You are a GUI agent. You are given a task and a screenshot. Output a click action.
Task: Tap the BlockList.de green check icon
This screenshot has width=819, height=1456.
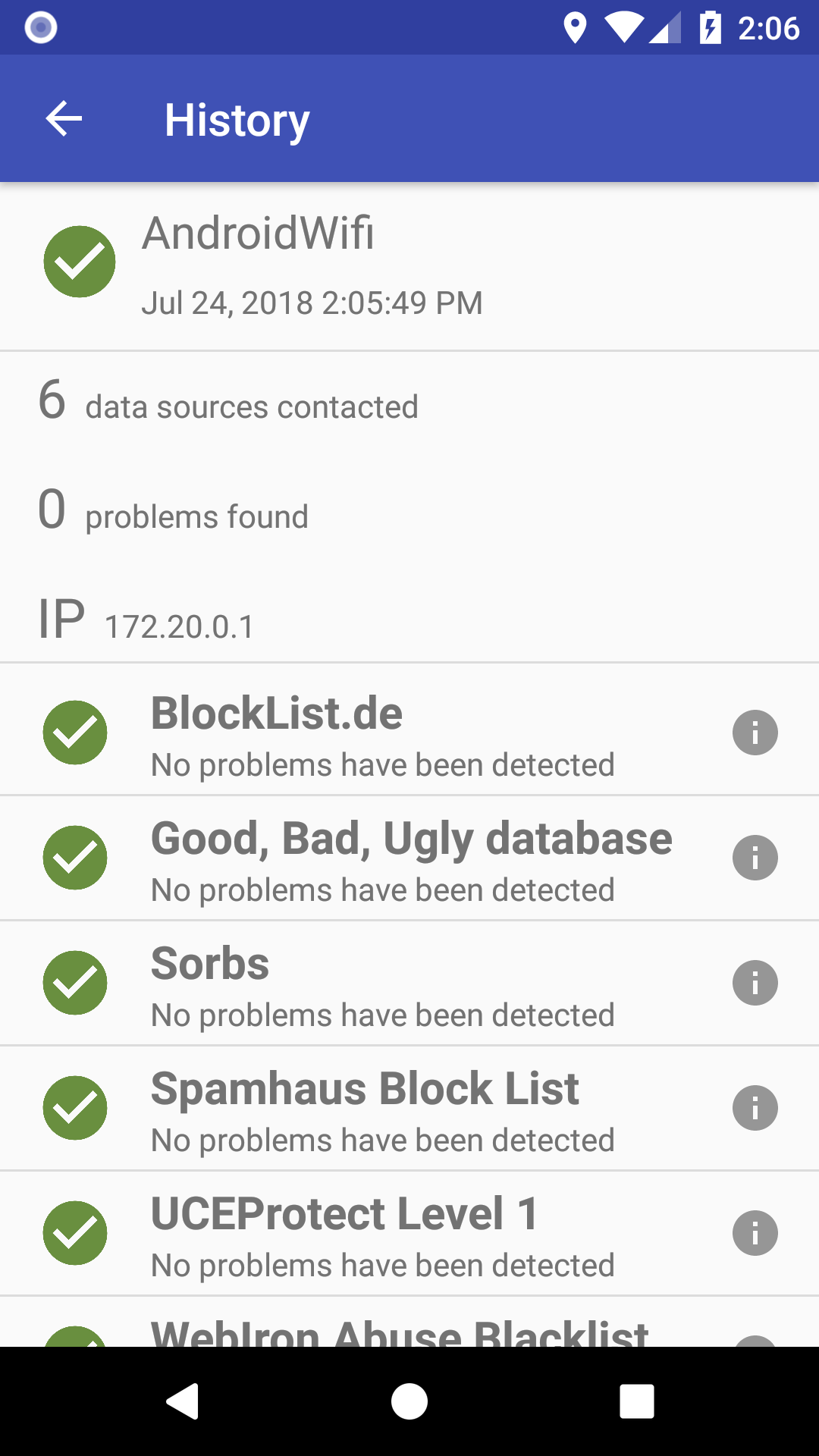[x=75, y=733]
